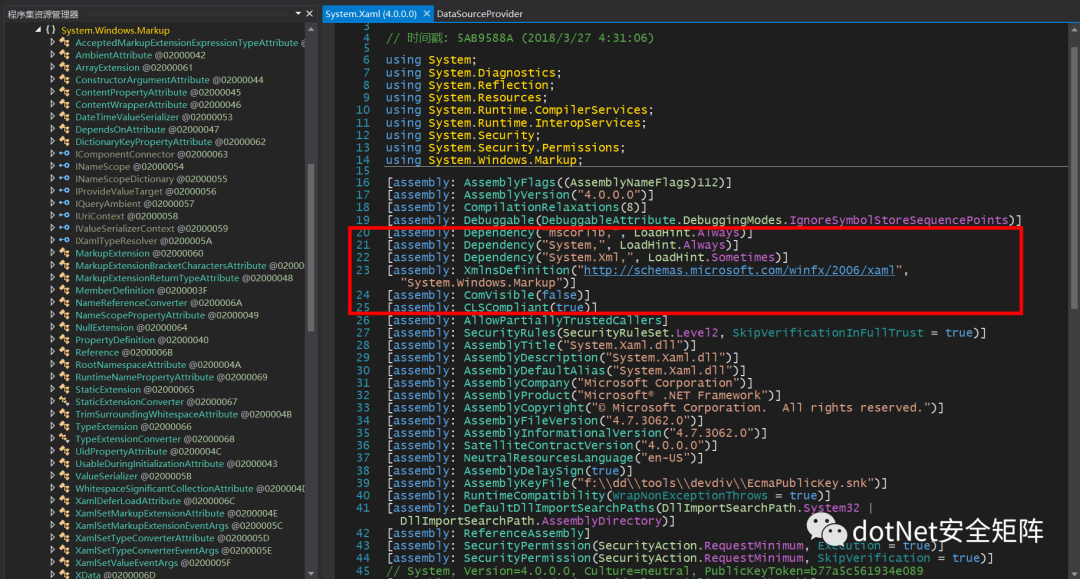Open the schemas.microsoft.com winfx xaml link
Screen dimensions: 1080x579
click(739, 271)
